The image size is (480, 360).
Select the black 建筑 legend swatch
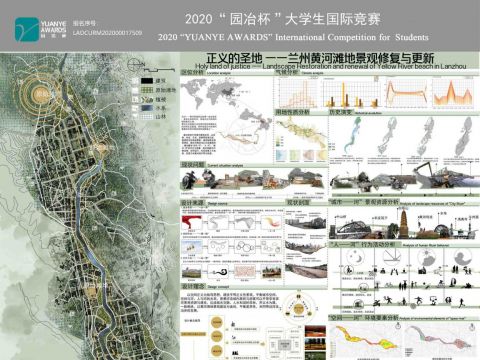click(x=147, y=81)
